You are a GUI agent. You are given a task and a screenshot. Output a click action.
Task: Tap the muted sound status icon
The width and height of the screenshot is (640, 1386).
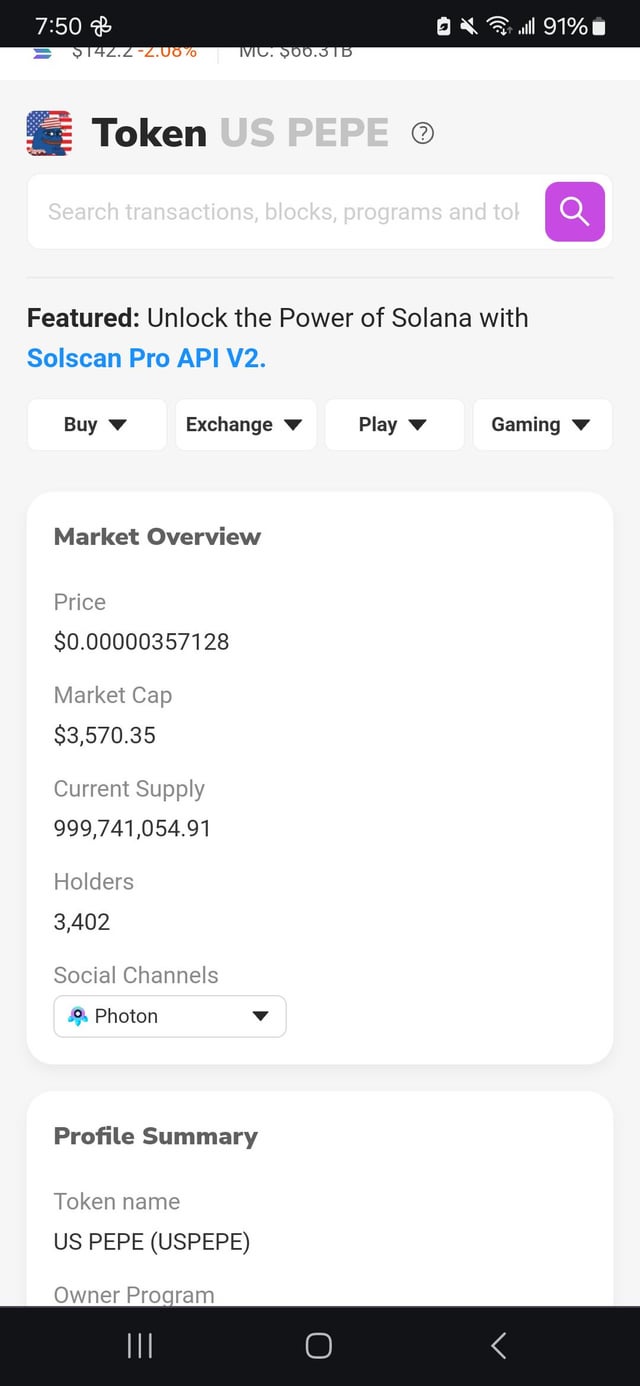pos(468,27)
